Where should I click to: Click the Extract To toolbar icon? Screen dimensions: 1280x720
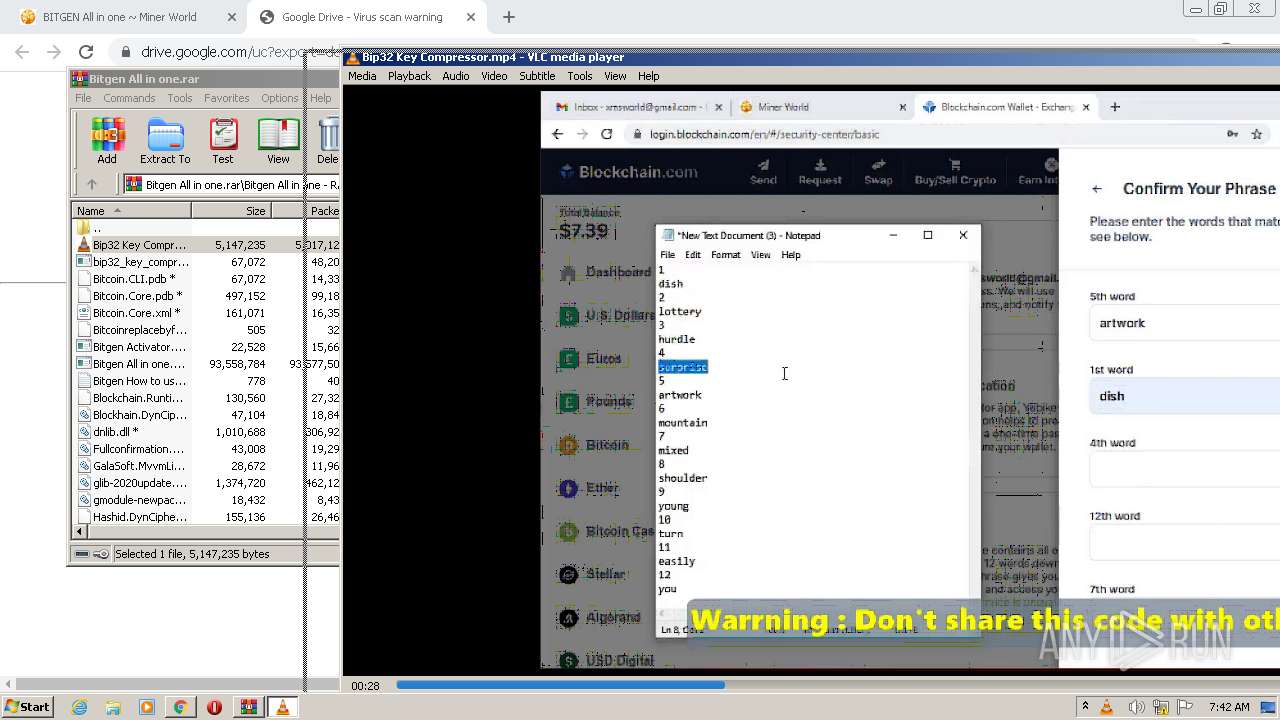click(165, 141)
